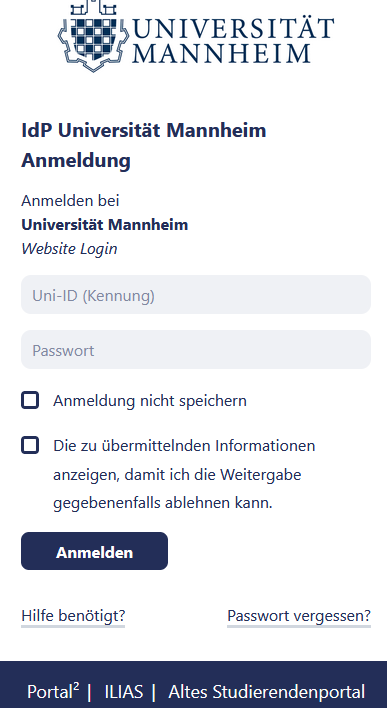Focus the Passwort input field
The width and height of the screenshot is (387, 708).
click(x=196, y=349)
